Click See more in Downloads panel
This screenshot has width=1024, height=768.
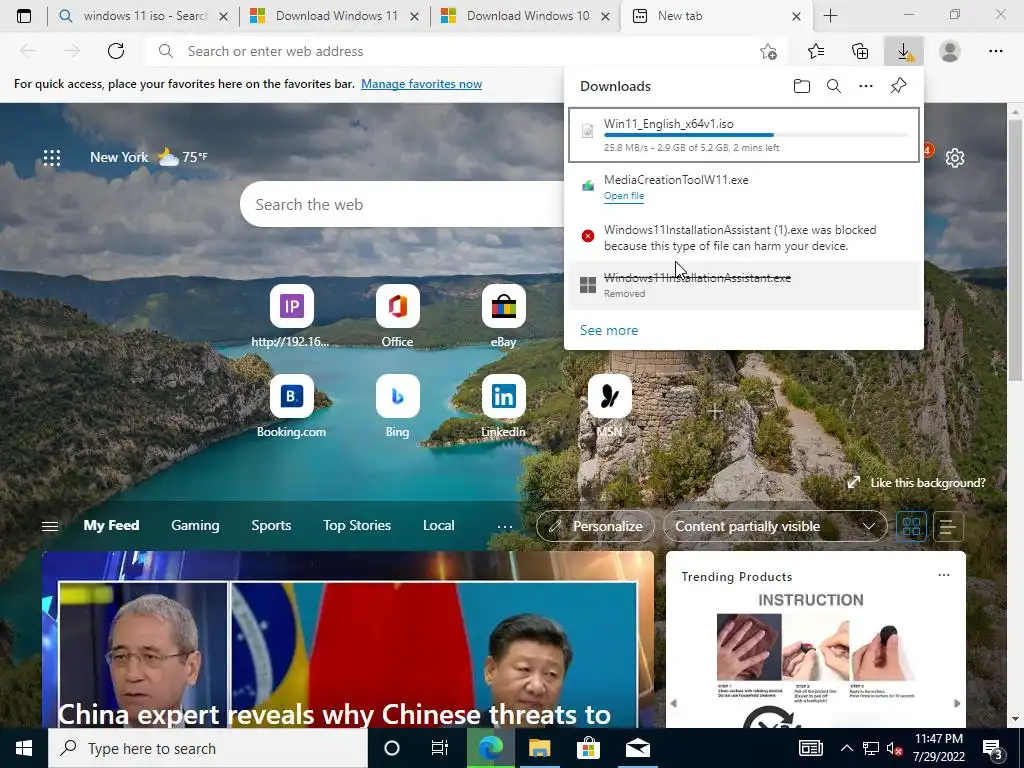pos(609,330)
